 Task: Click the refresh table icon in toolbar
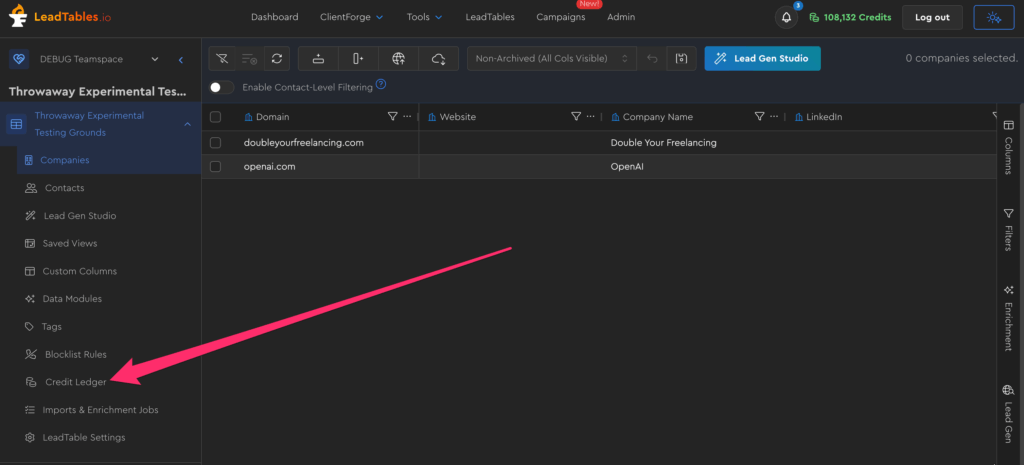(x=276, y=58)
